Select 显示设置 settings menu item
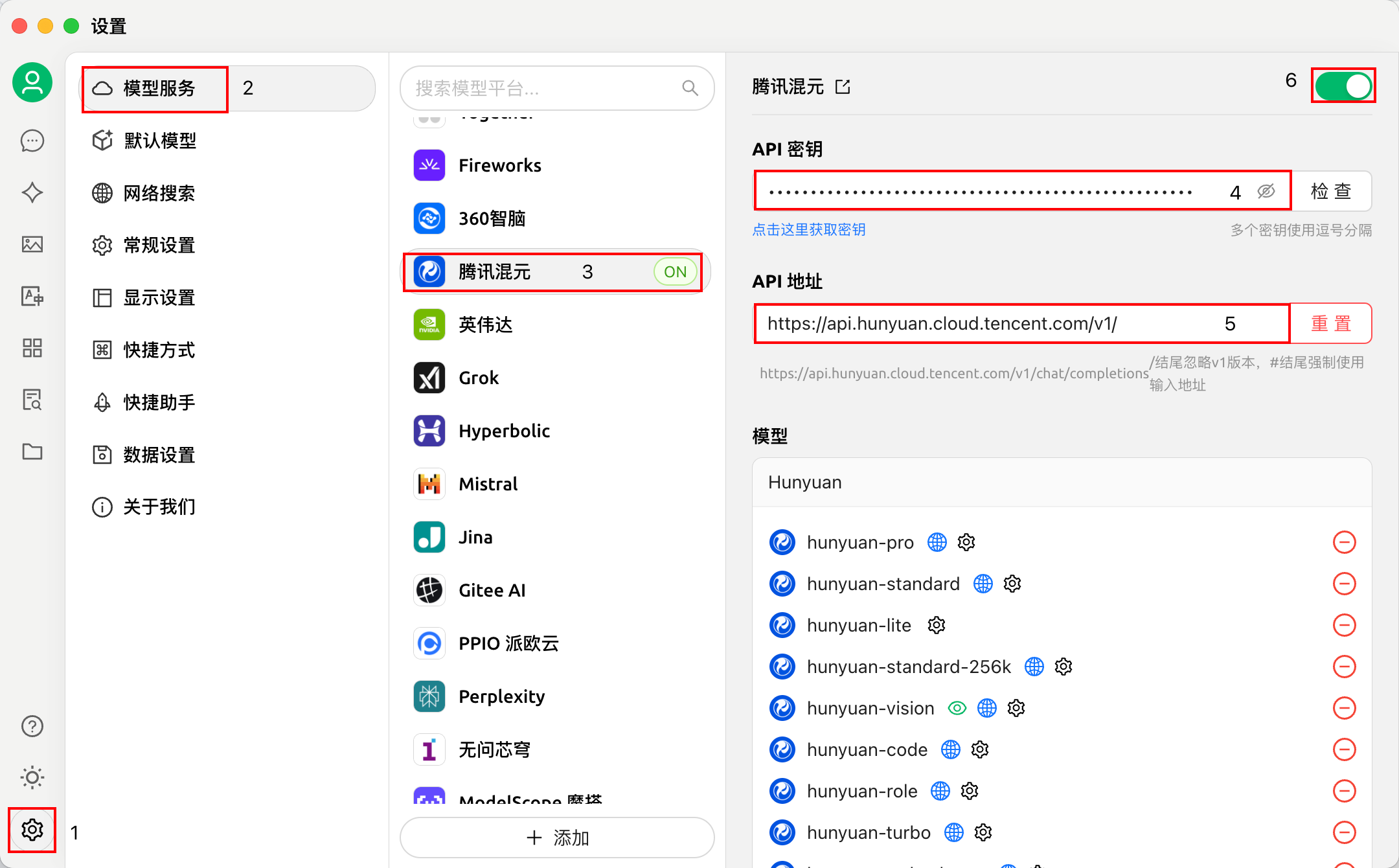The image size is (1399, 868). click(227, 298)
